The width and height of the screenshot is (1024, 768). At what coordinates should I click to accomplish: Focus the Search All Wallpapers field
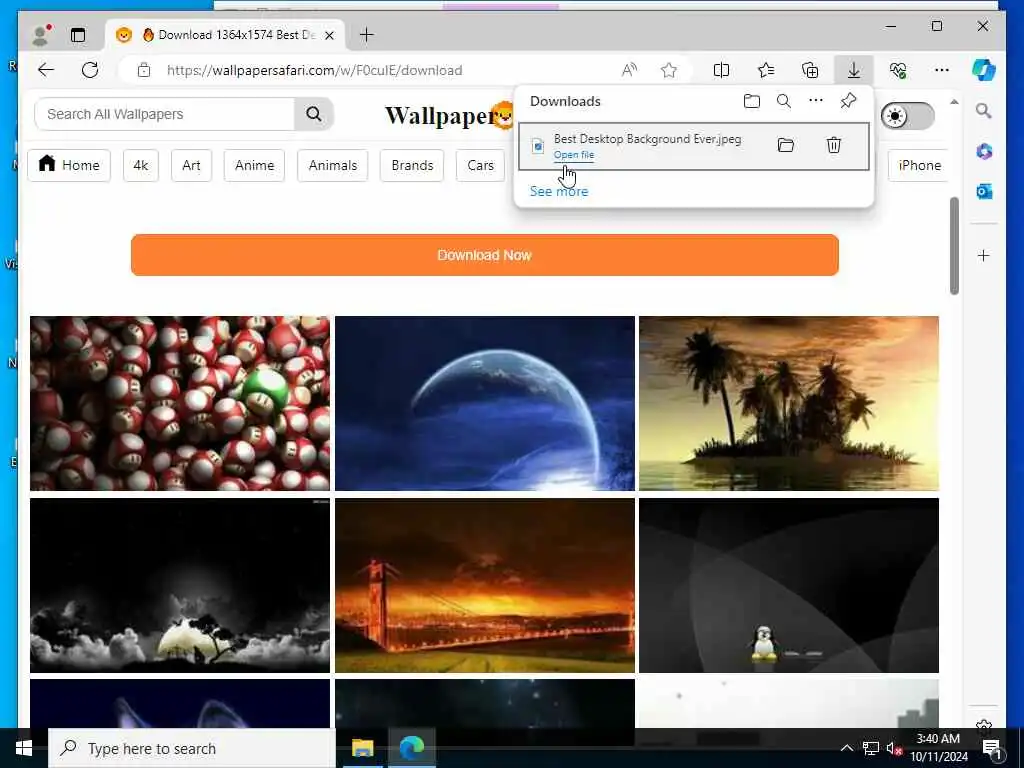(x=165, y=114)
